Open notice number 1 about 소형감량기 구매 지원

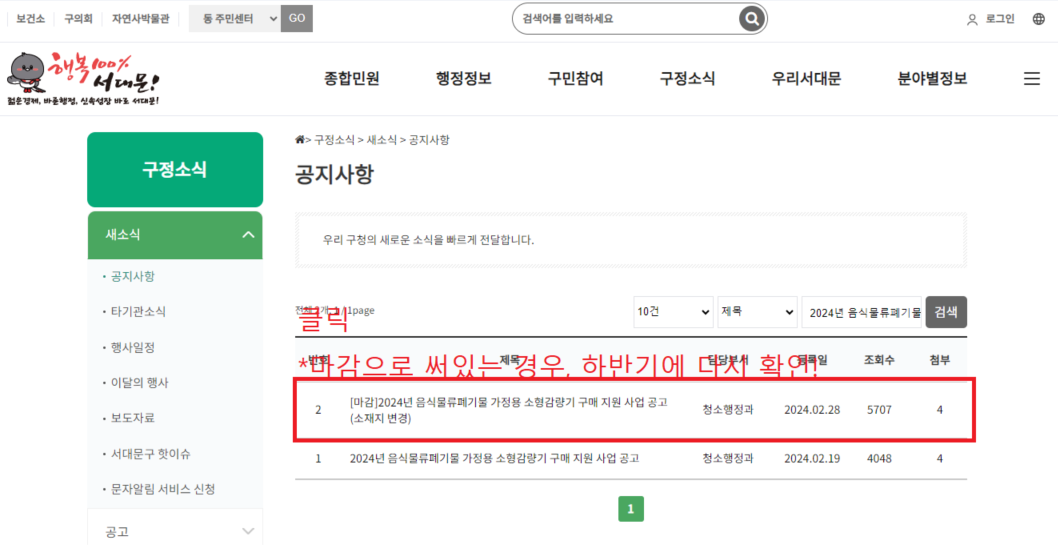(x=495, y=459)
